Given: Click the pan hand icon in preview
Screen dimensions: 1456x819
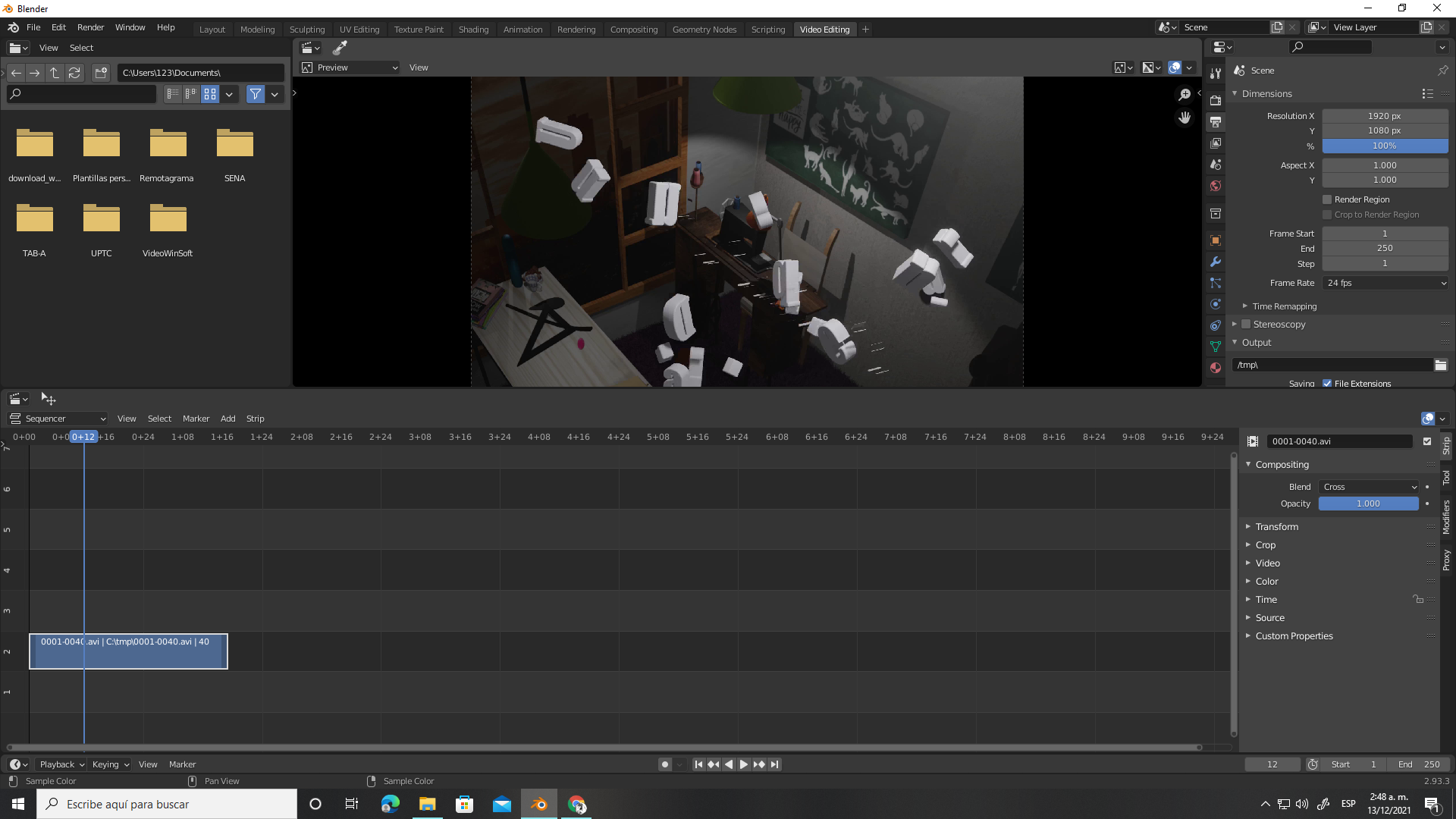Looking at the screenshot, I should tap(1185, 118).
